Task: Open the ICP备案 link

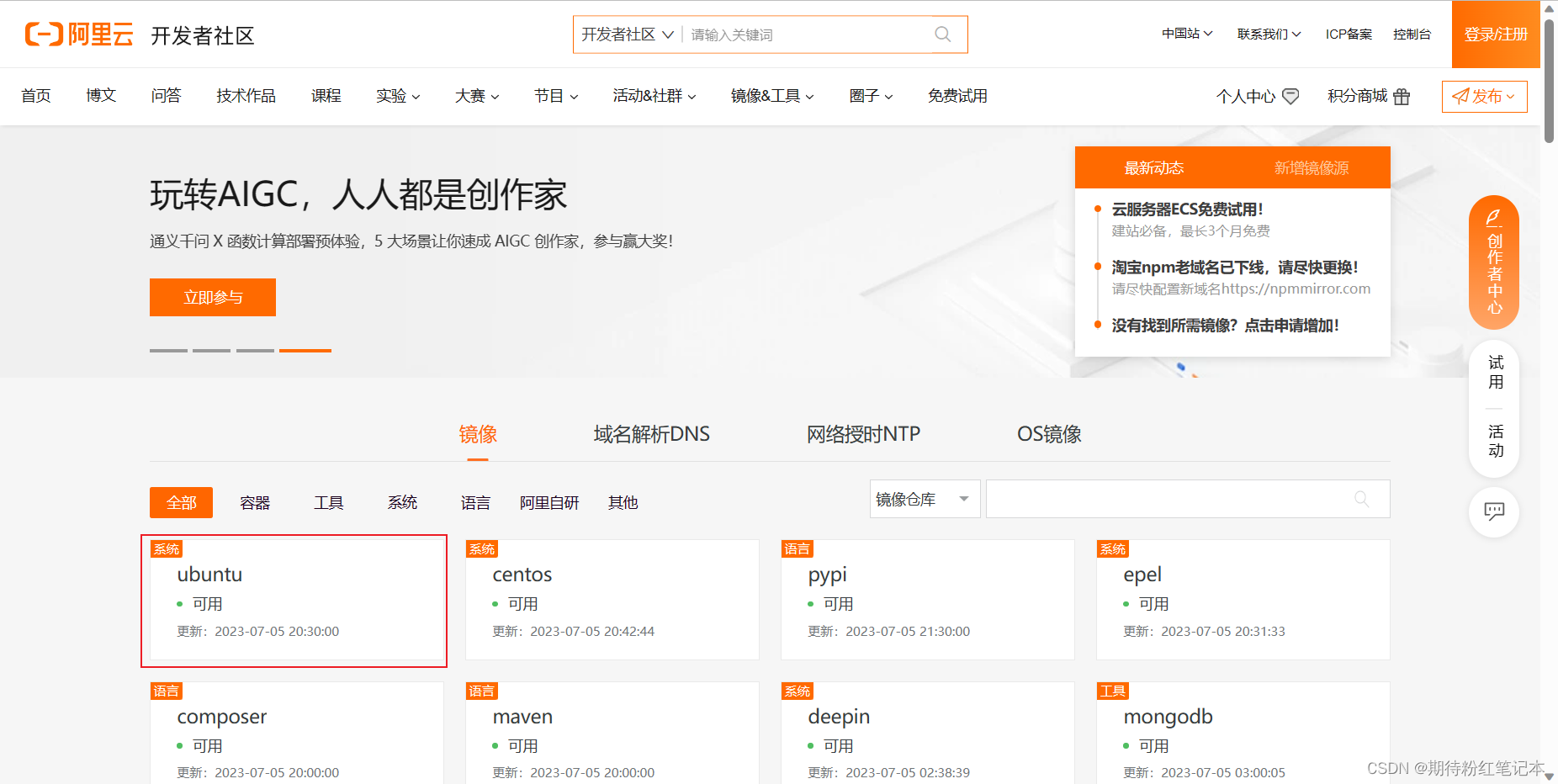Action: pos(1349,34)
